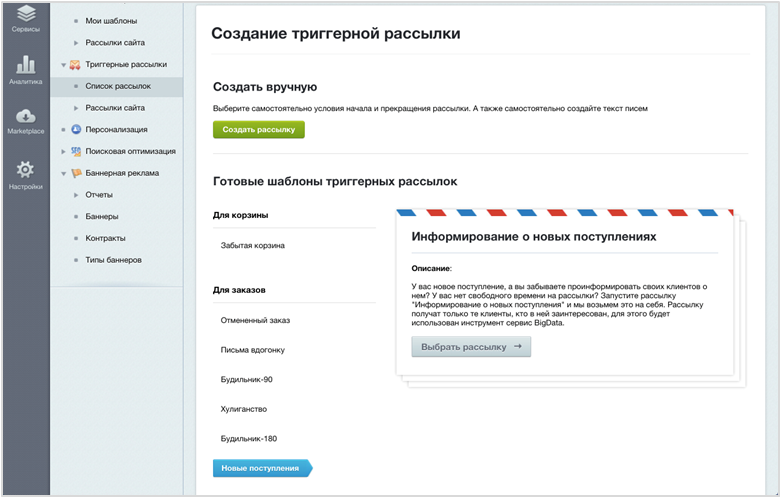Select the Отмененный заказ template

pos(255,320)
